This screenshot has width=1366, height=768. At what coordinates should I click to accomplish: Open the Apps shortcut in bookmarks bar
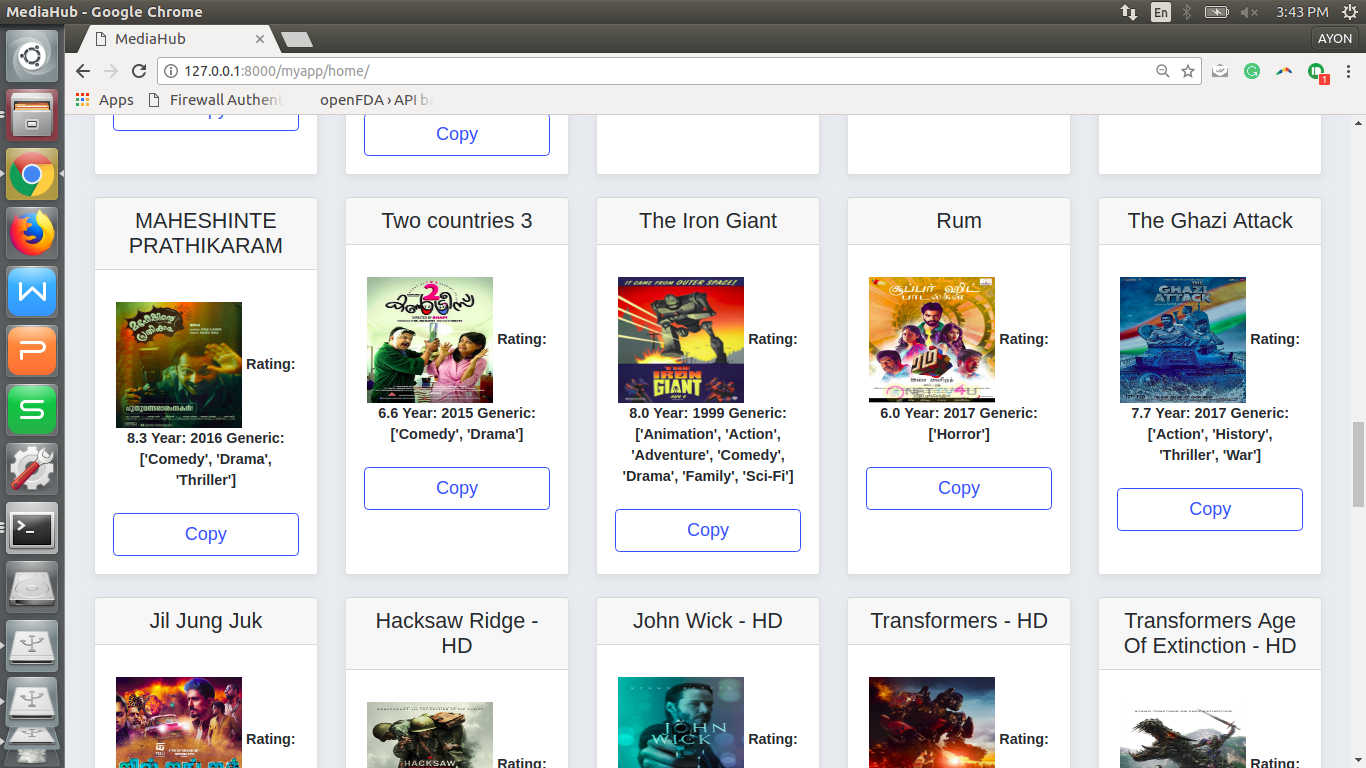tap(105, 100)
